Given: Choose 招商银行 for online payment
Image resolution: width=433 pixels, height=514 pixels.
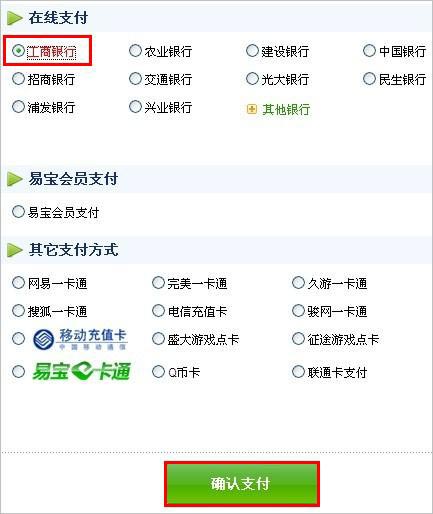Looking at the screenshot, I should coord(18,79).
